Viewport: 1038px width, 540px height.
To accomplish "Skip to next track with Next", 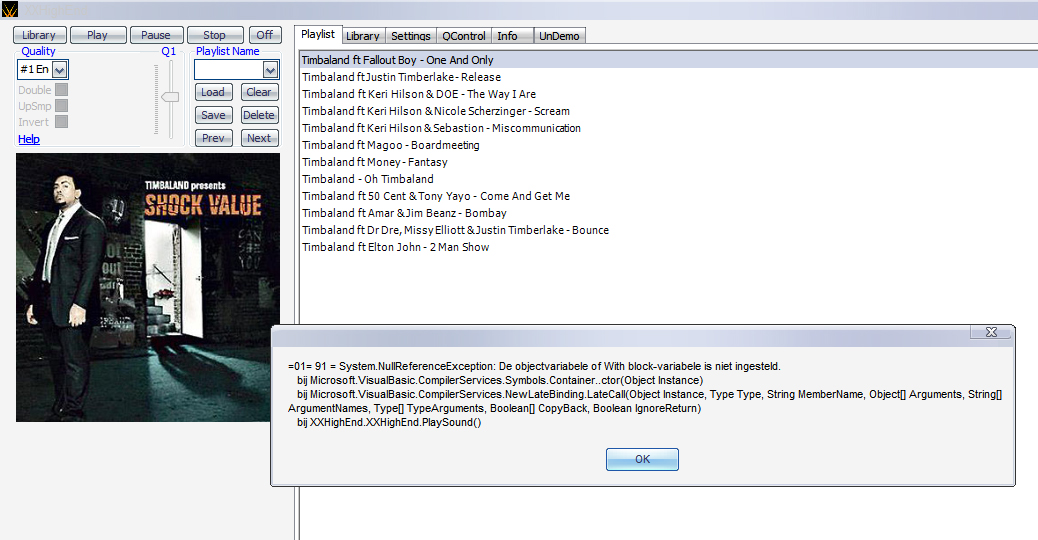I will (259, 138).
